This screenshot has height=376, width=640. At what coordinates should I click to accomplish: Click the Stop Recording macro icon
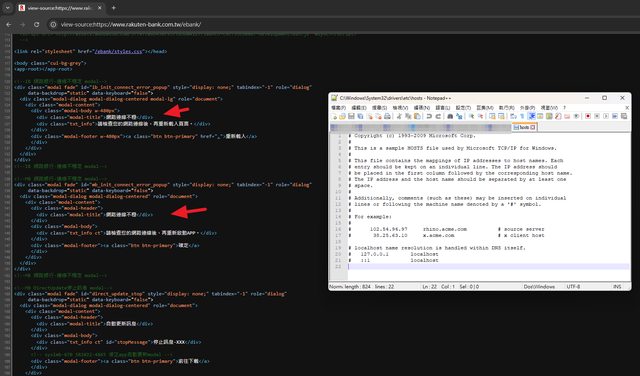(x=597, y=116)
